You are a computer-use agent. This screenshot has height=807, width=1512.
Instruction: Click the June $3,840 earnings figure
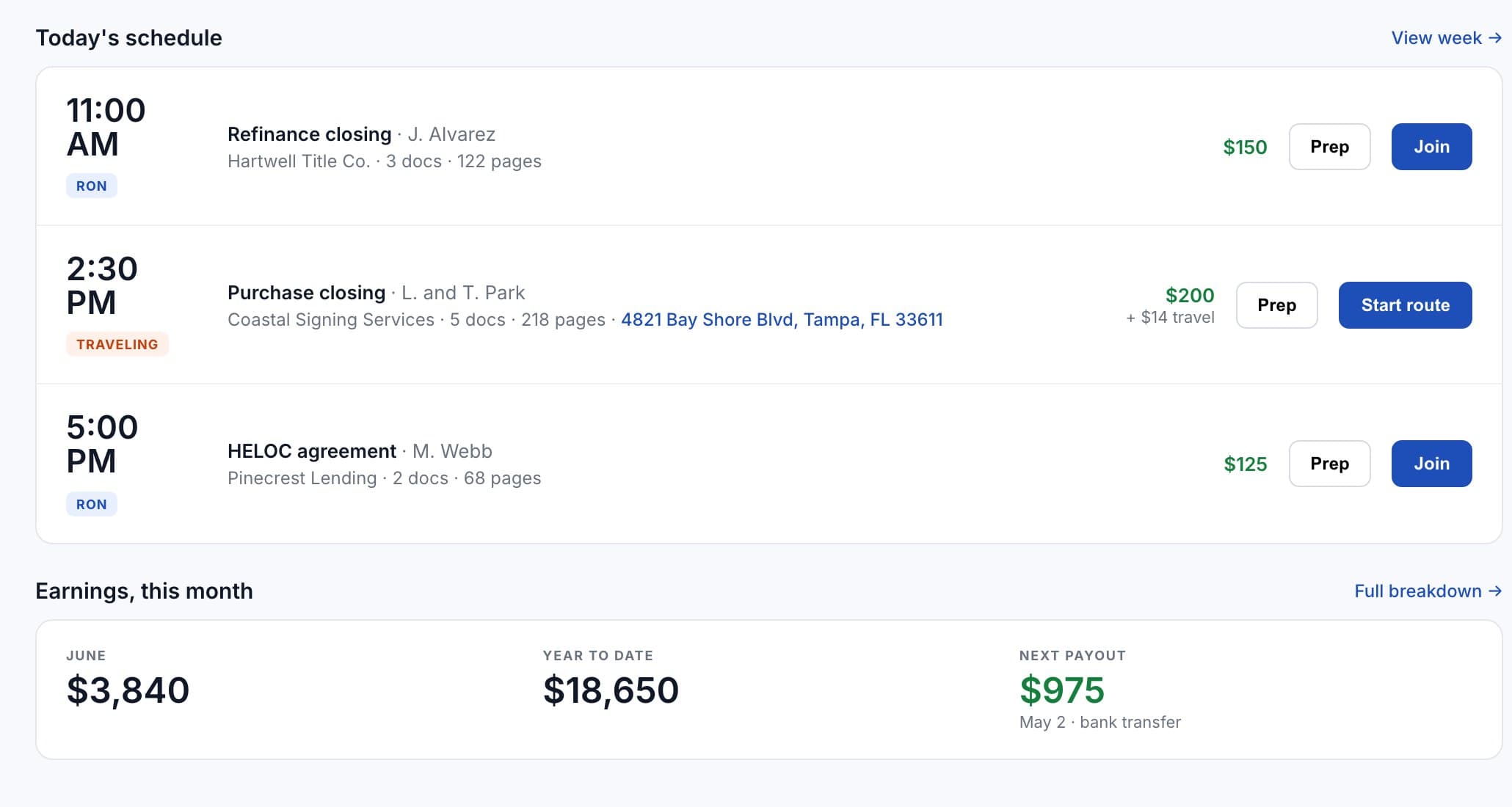pos(128,690)
